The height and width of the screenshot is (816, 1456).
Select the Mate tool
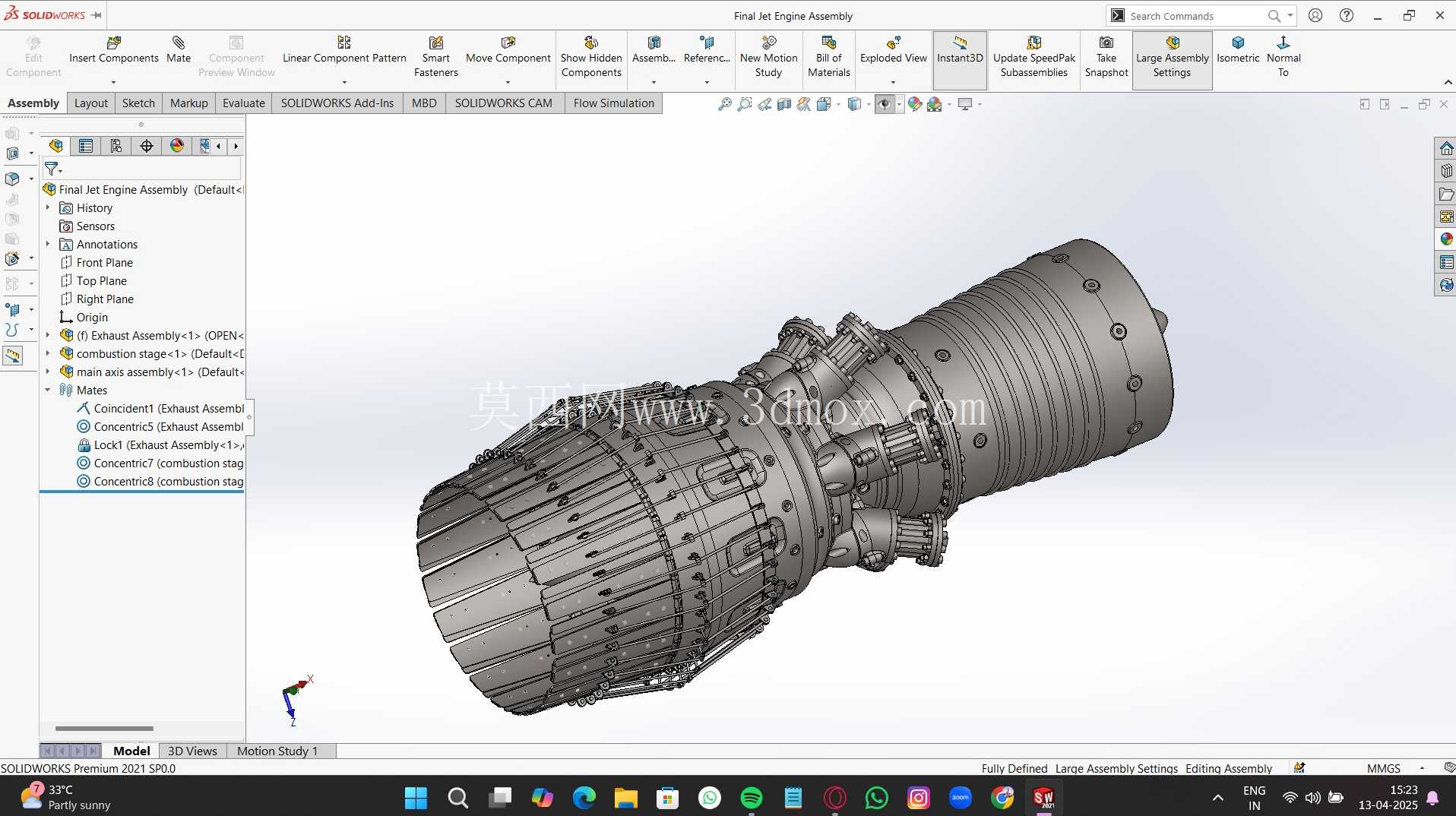[179, 50]
